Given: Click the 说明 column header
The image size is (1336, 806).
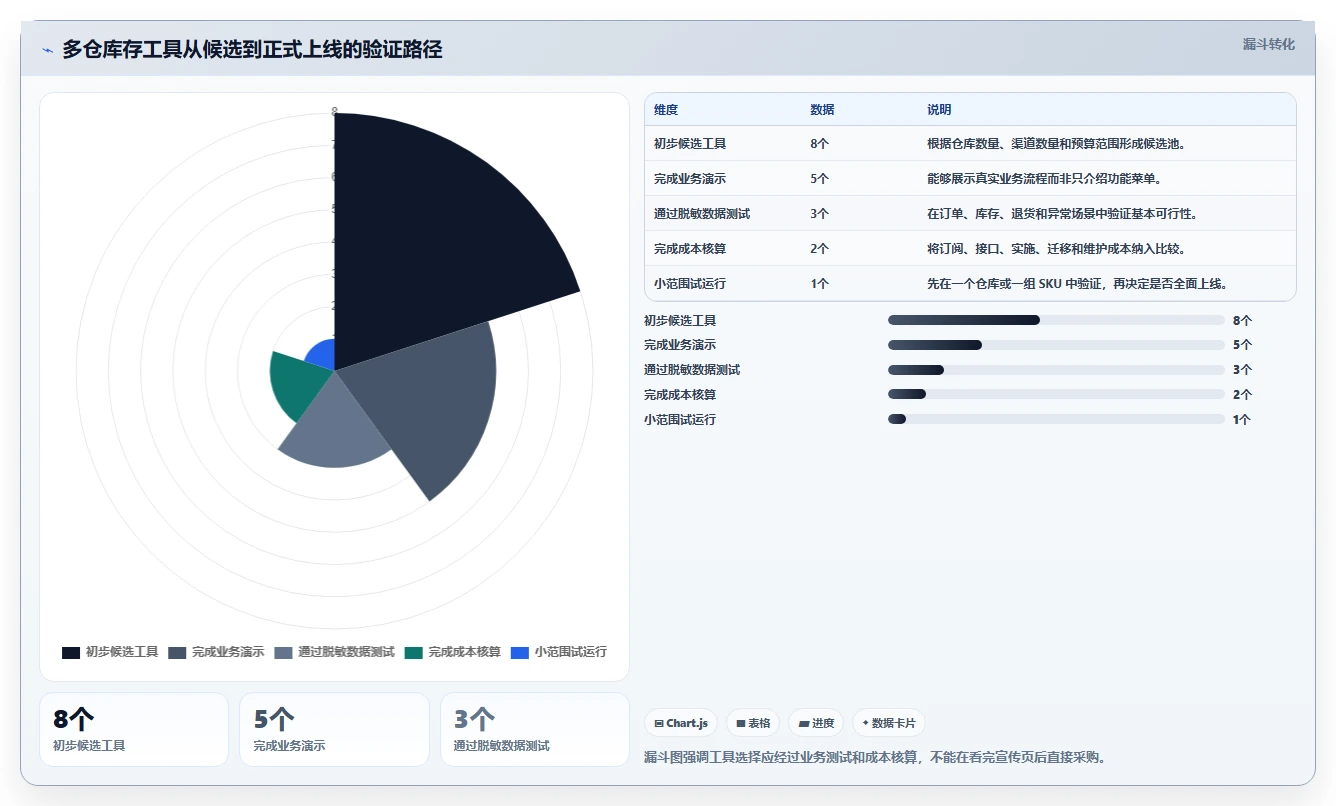Looking at the screenshot, I should tap(939, 110).
